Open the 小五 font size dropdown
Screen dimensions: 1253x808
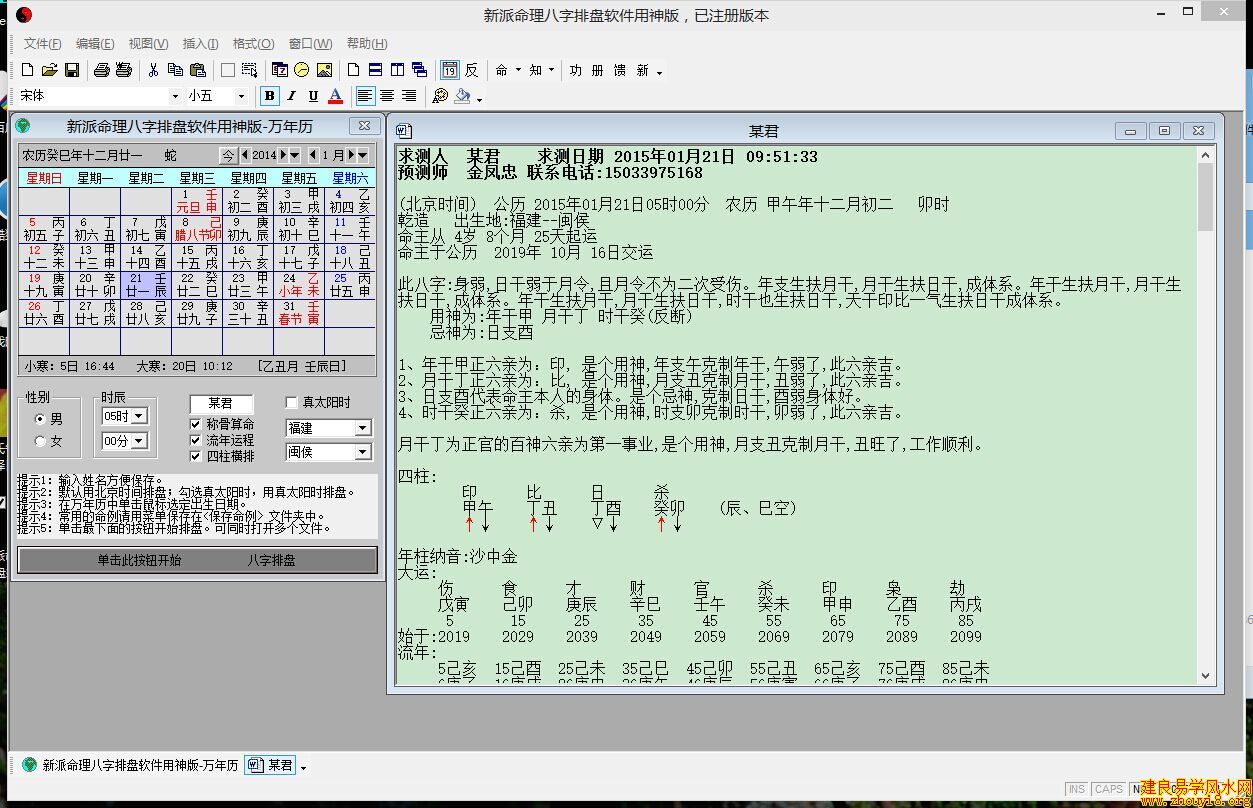pos(241,96)
